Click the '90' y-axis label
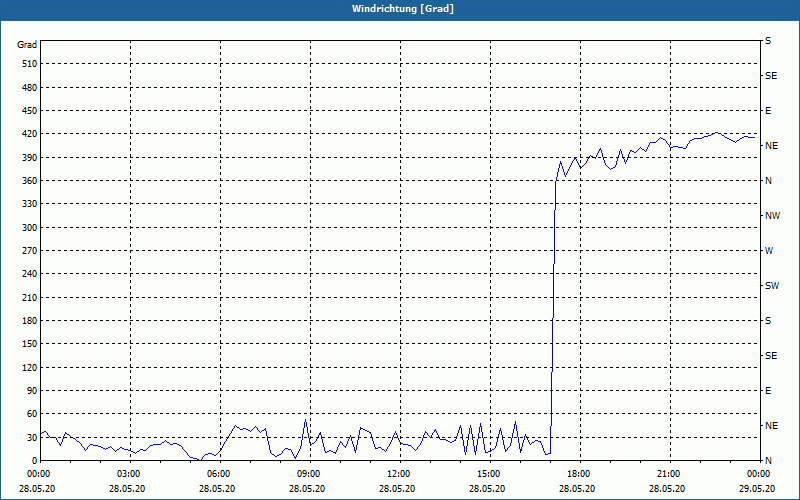This screenshot has height=500, width=800. point(32,391)
